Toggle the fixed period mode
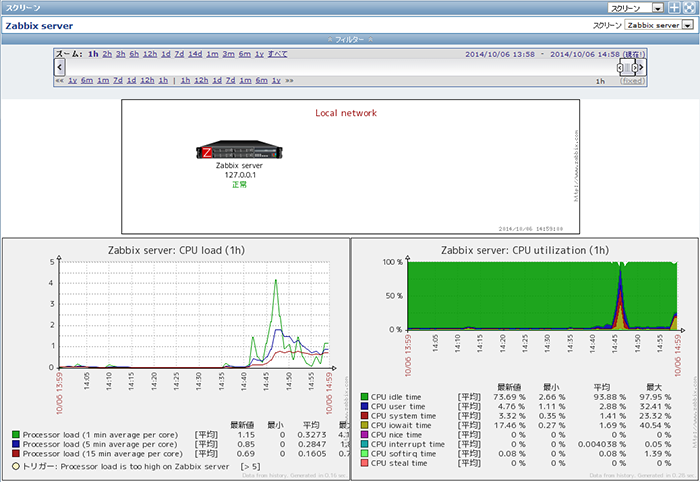Viewport: 700px width, 482px height. [632, 80]
